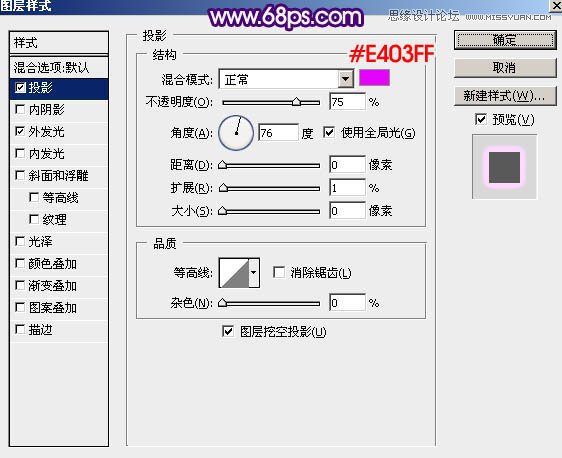Enable the 颜色叠加 color overlay checkbox
The width and height of the screenshot is (562, 458).
click(20, 264)
